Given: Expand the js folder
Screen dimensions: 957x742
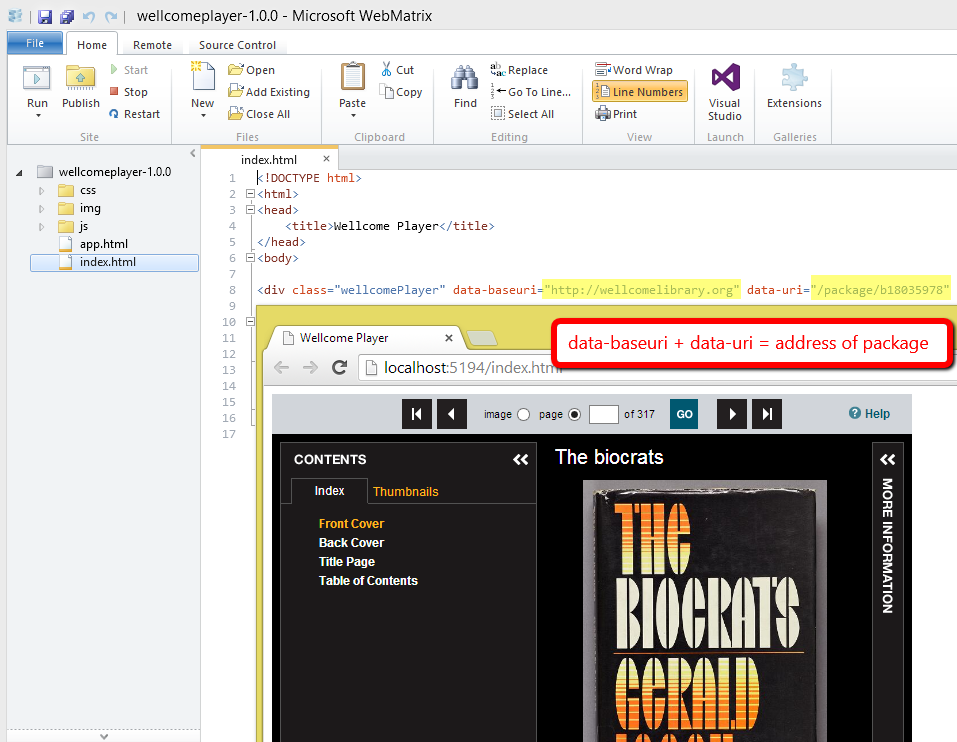Looking at the screenshot, I should coord(42,227).
